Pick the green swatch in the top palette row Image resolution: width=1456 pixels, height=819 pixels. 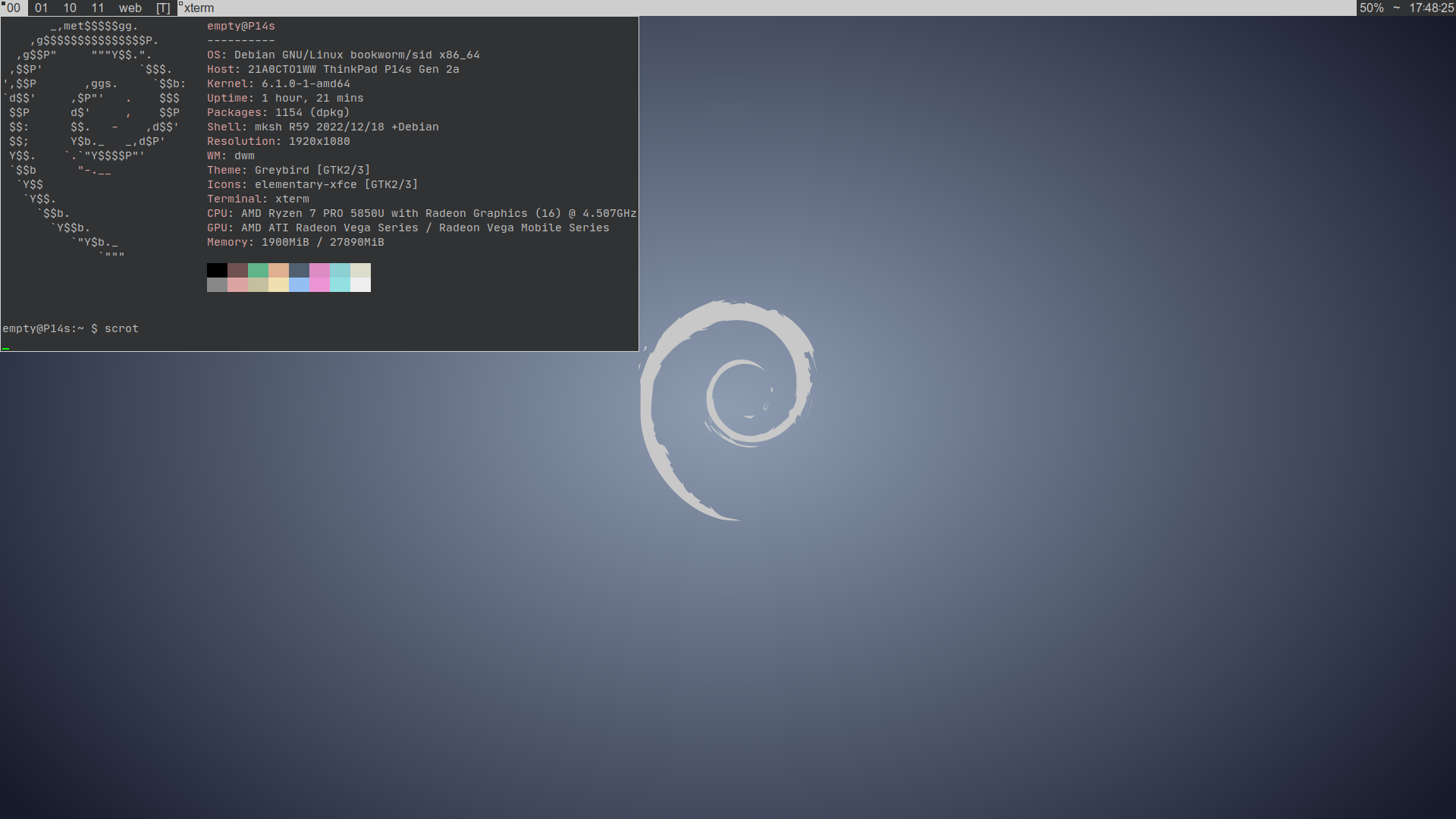click(x=258, y=271)
